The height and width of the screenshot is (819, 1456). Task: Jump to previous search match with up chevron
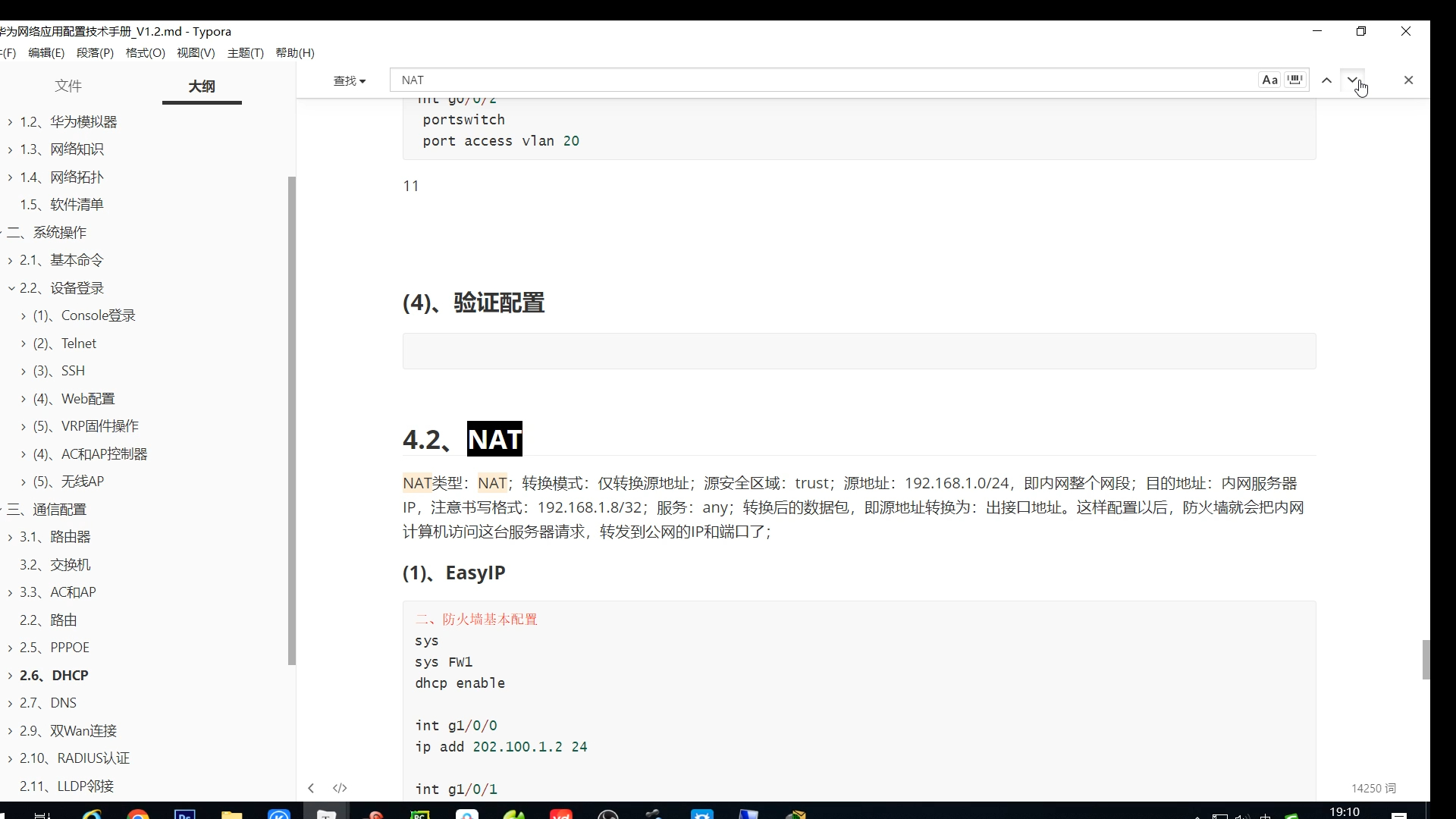[x=1326, y=80]
